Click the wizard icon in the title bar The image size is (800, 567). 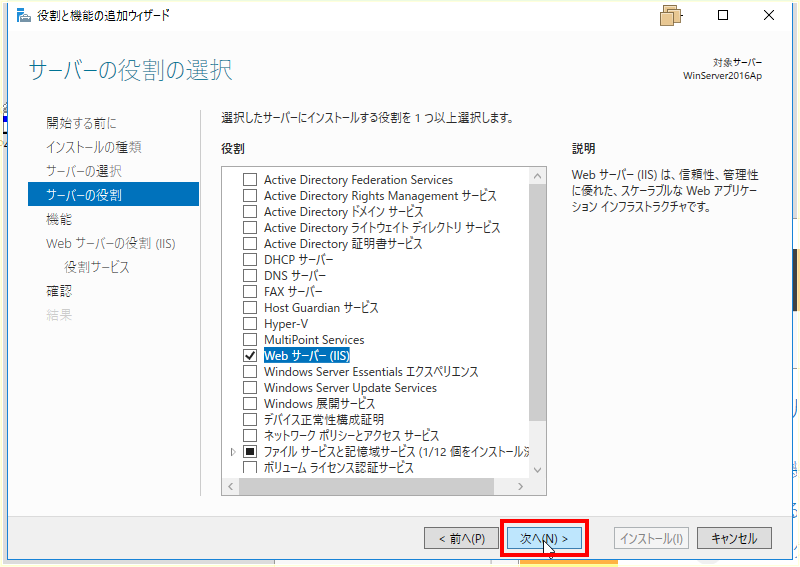coord(23,15)
